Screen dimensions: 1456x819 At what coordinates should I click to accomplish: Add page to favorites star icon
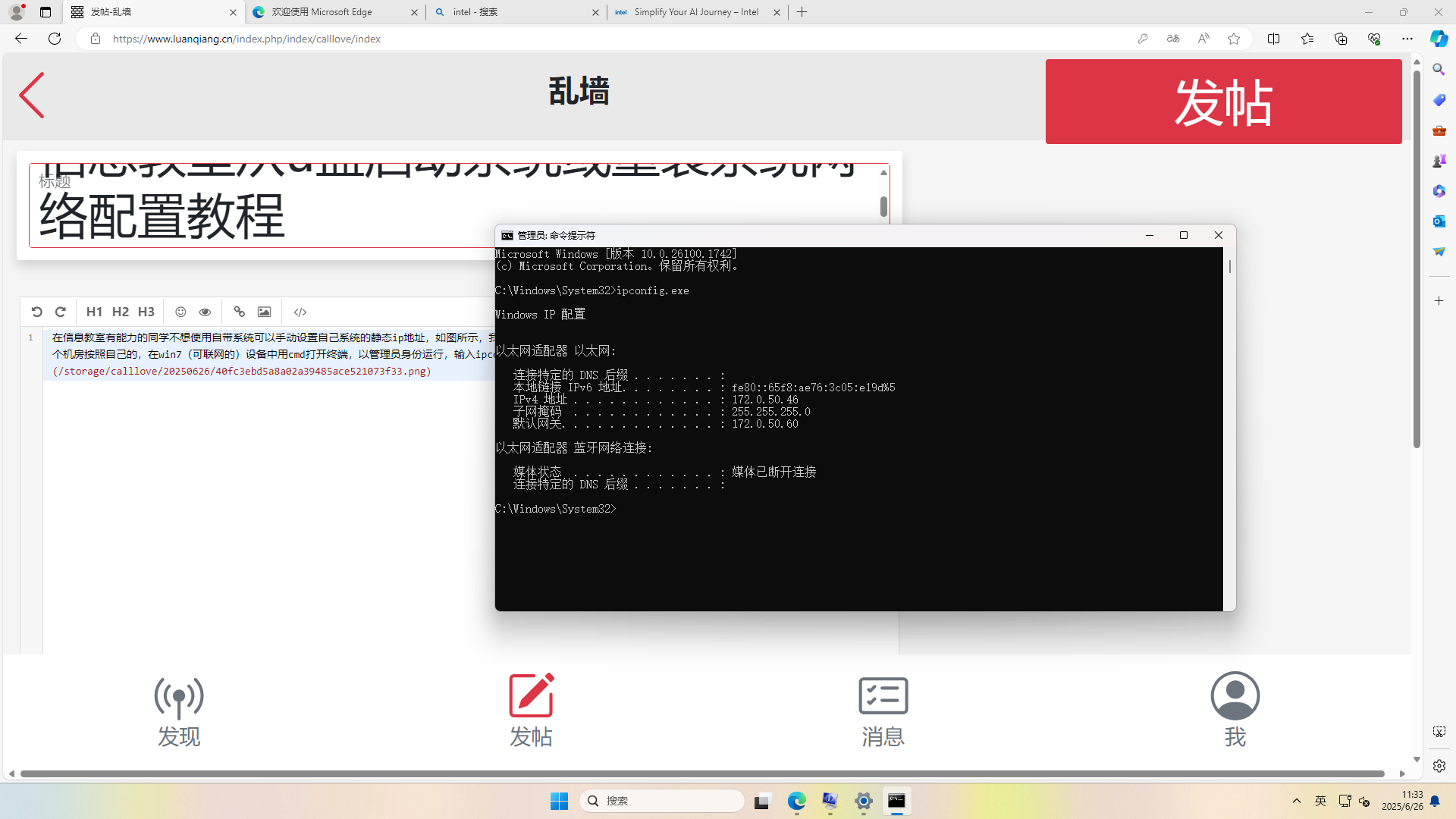[x=1234, y=39]
